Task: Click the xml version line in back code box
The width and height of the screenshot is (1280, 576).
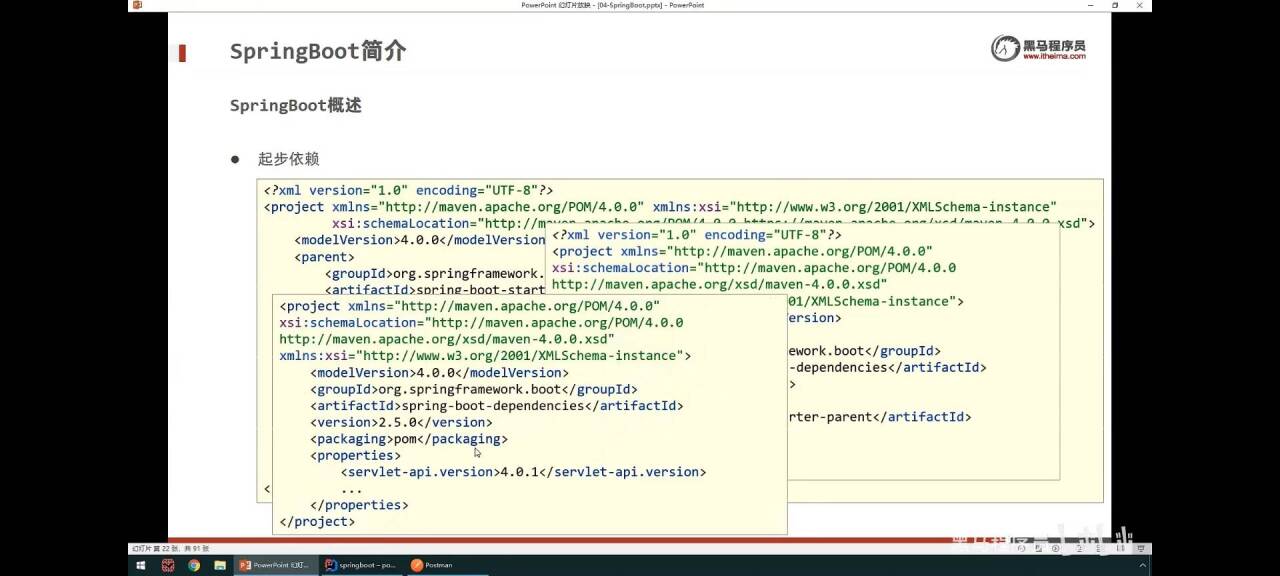Action: (408, 190)
